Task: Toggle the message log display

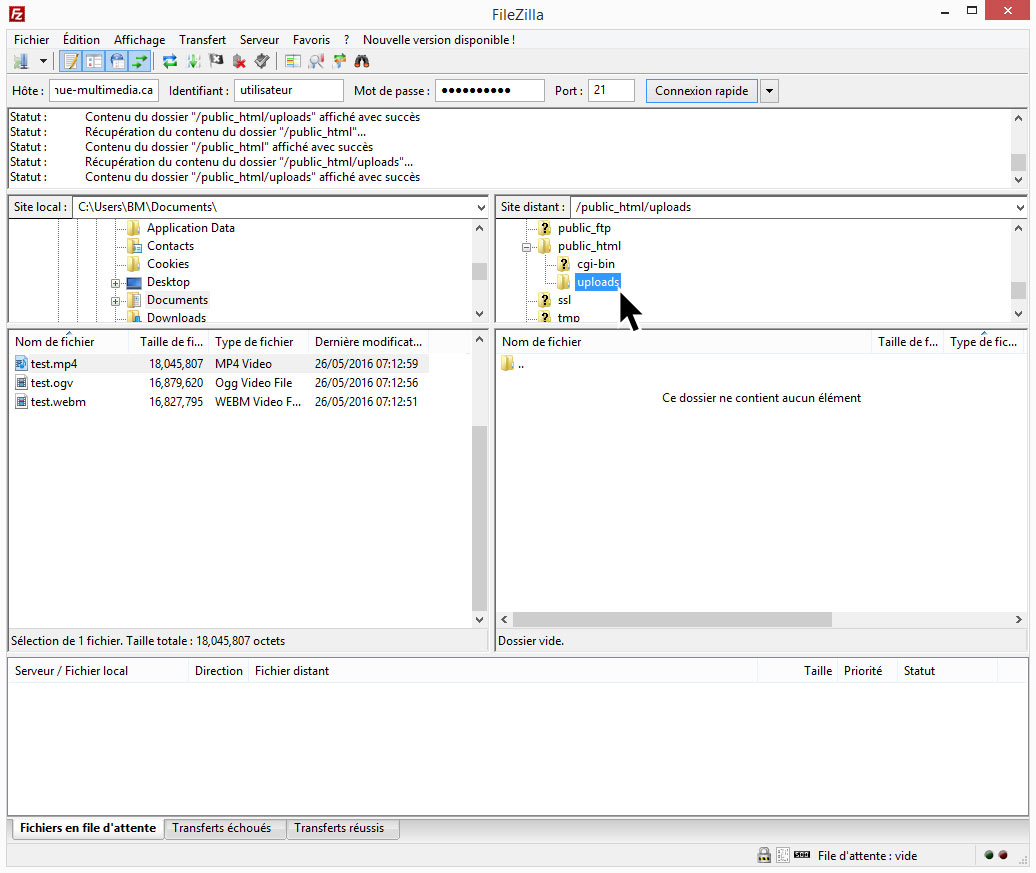Action: (71, 61)
